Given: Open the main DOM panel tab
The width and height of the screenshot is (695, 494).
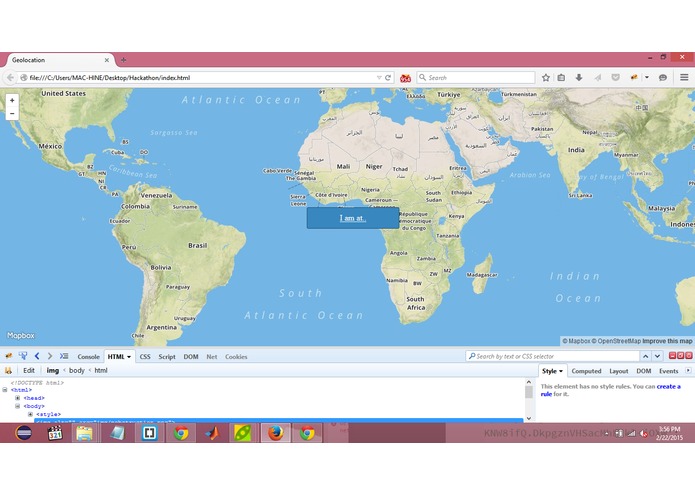Looking at the screenshot, I should [191, 357].
